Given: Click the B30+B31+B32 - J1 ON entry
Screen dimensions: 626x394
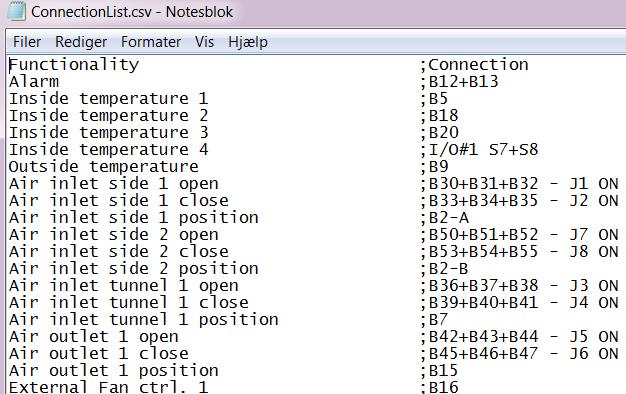Looking at the screenshot, I should [x=523, y=184].
